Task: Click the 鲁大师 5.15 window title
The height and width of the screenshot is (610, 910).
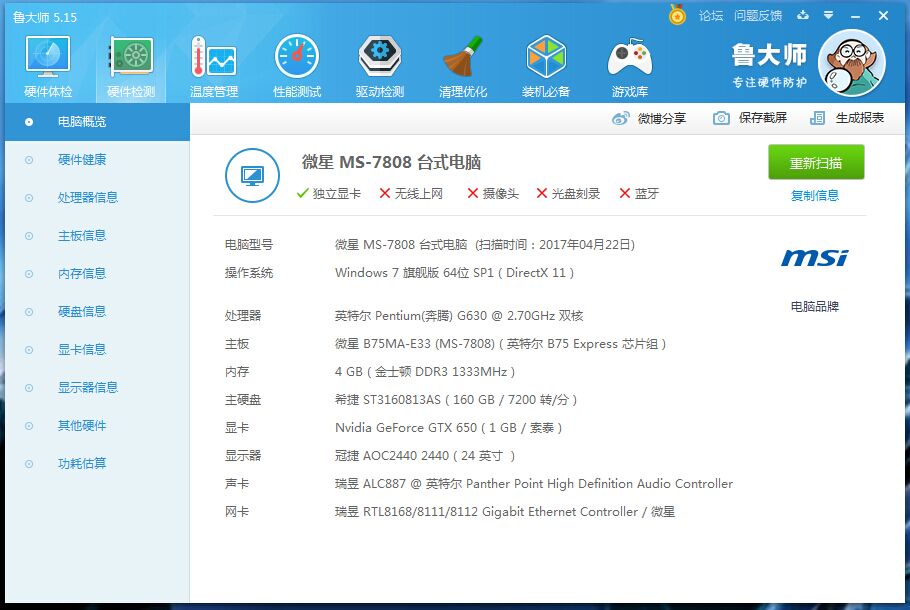Action: 45,17
